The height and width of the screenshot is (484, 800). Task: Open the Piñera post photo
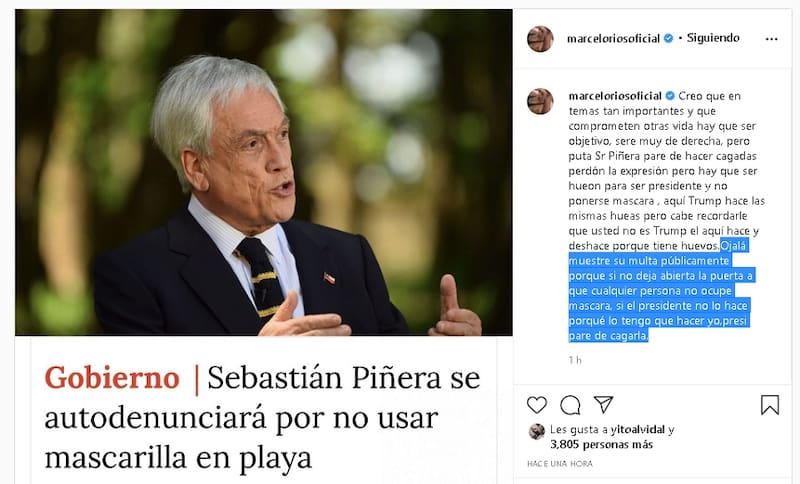[264, 172]
